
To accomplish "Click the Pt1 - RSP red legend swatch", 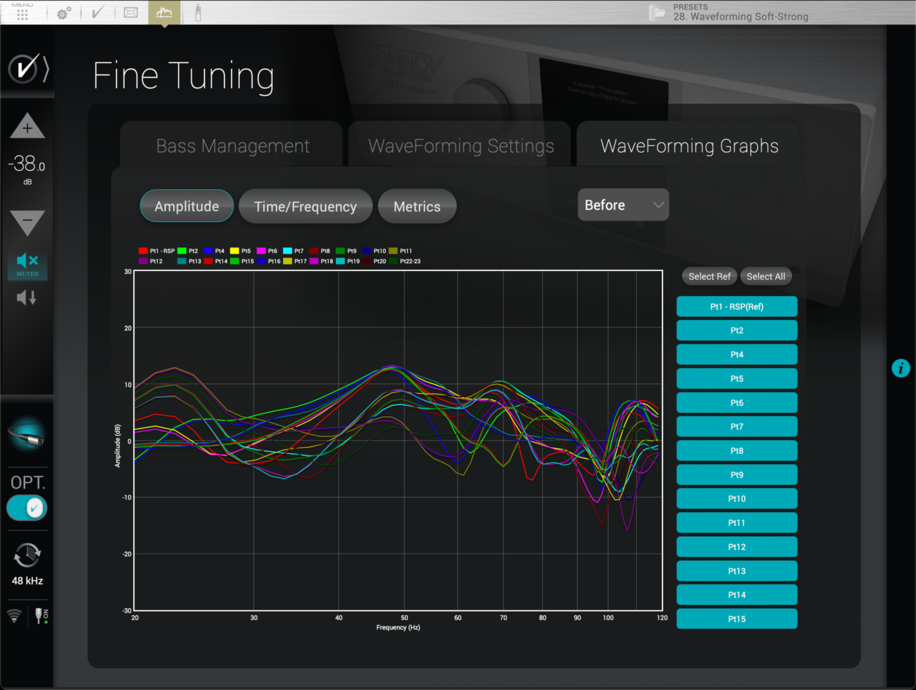I will click(143, 251).
